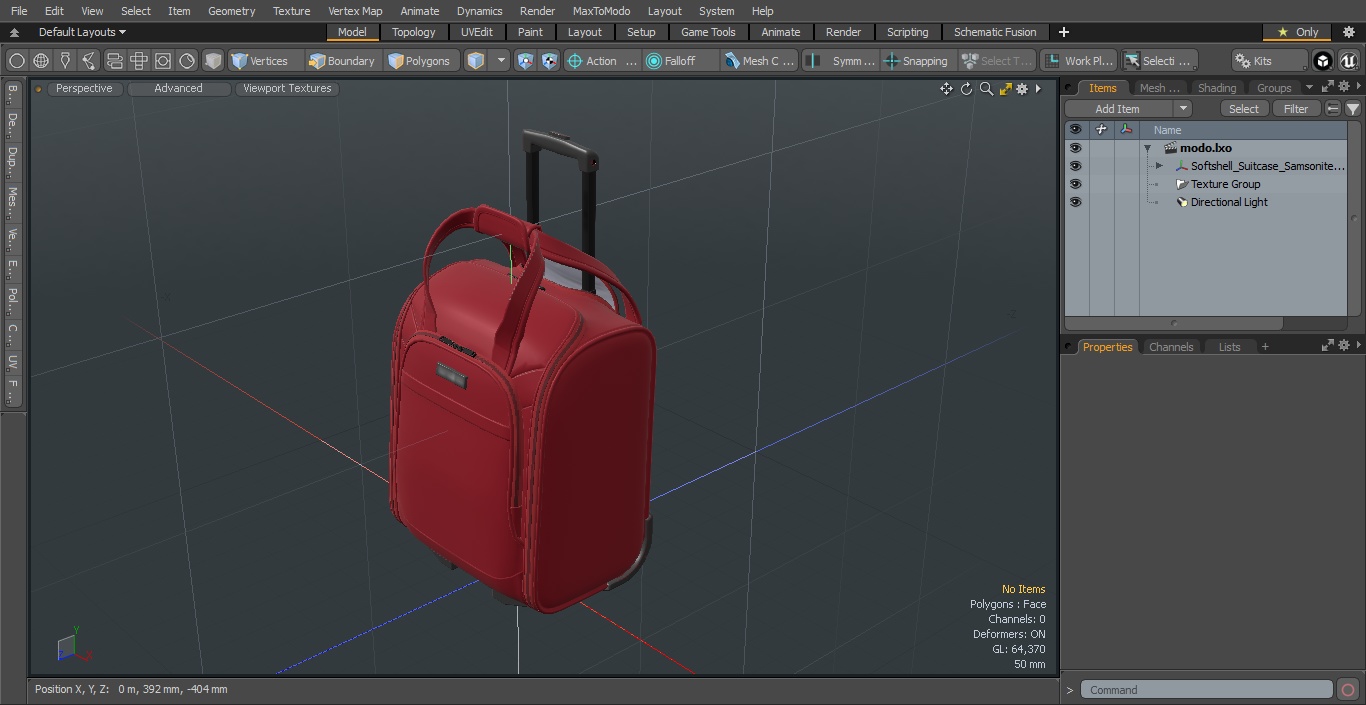This screenshot has height=705, width=1366.
Task: Click the grey cube item mode icon
Action: (213, 61)
